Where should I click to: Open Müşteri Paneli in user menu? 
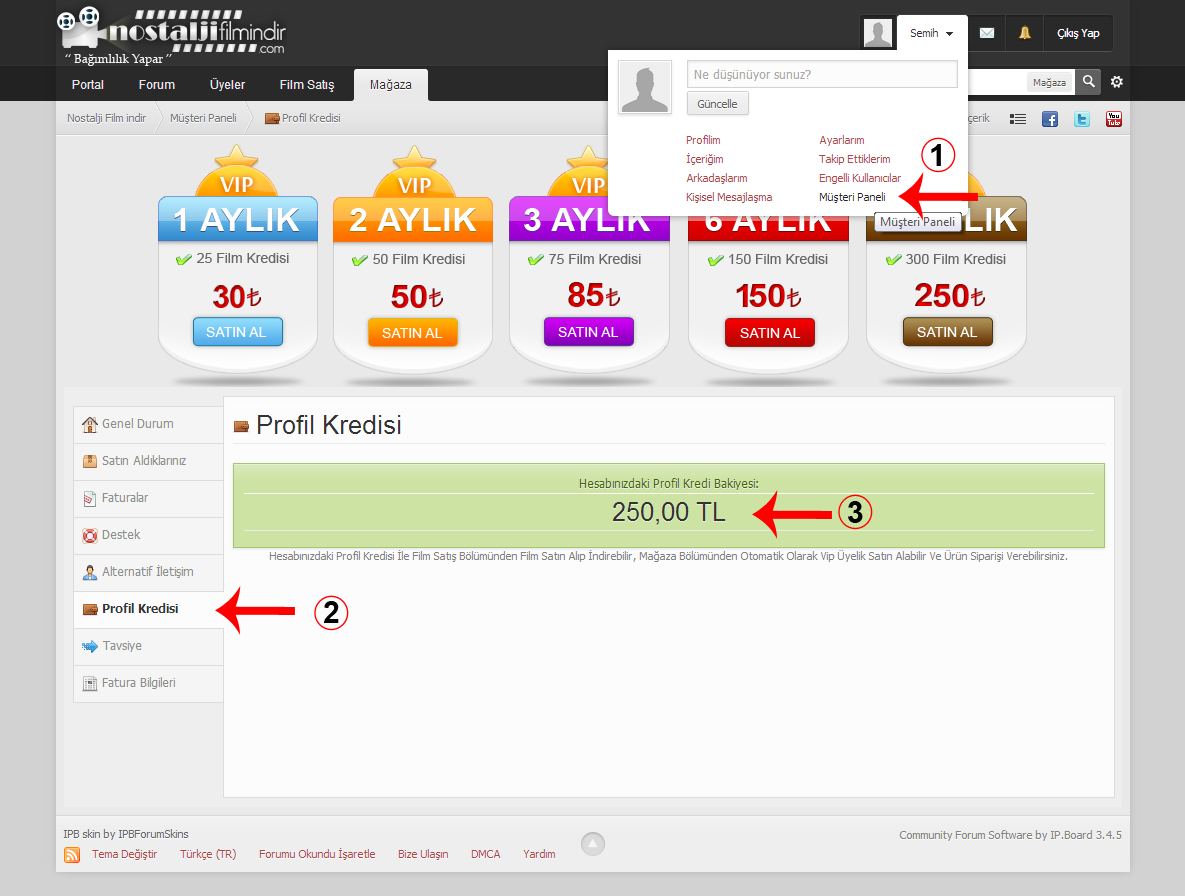point(852,196)
